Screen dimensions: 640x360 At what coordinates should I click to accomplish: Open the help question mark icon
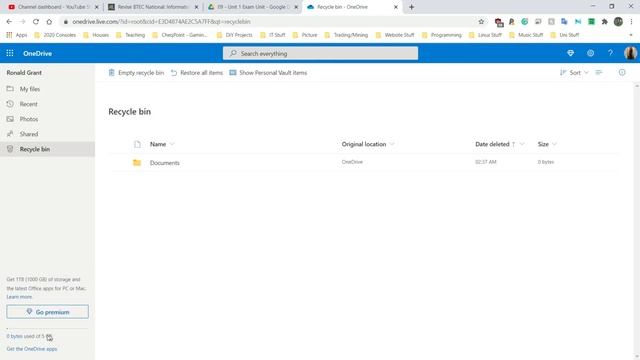click(x=610, y=53)
